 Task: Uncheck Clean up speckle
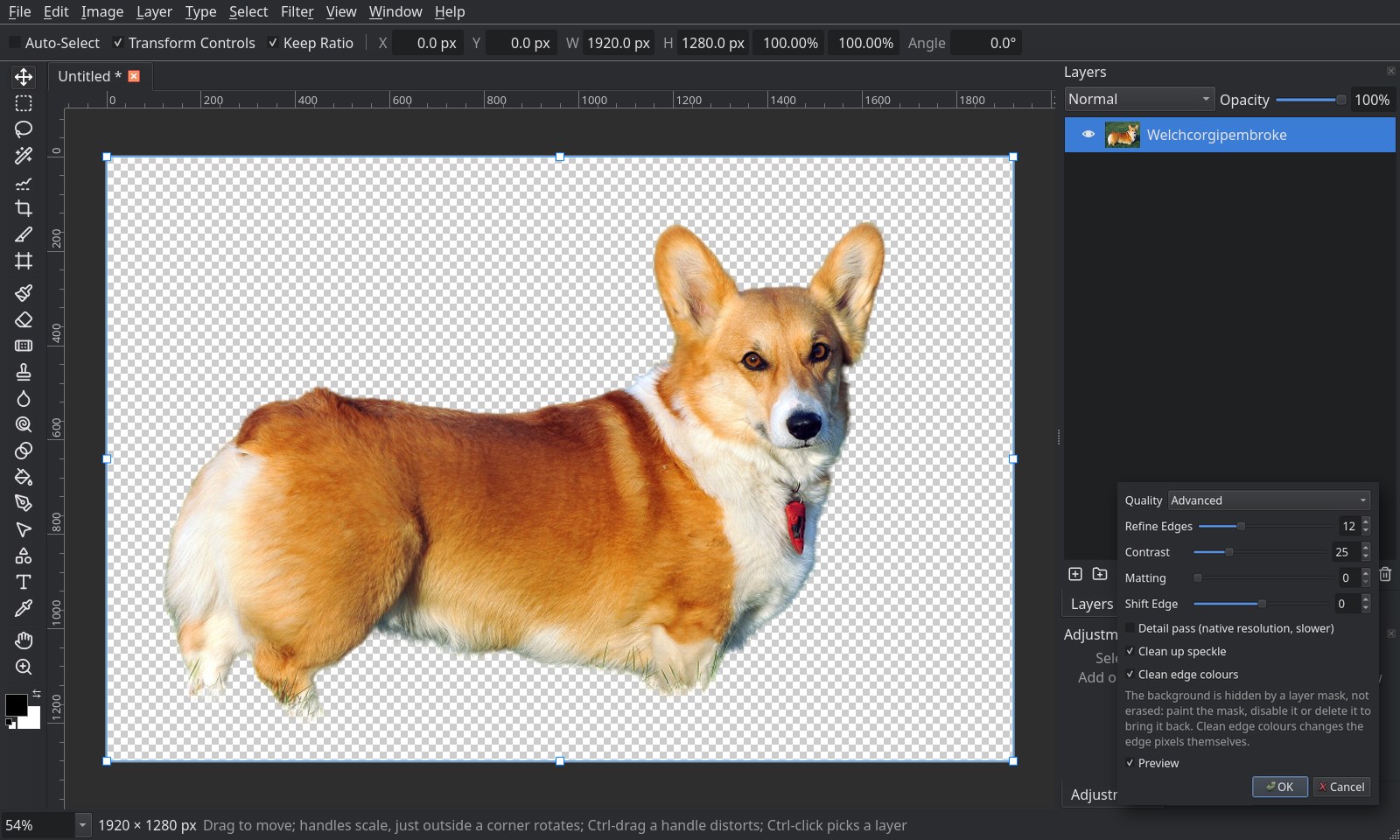(x=1130, y=651)
